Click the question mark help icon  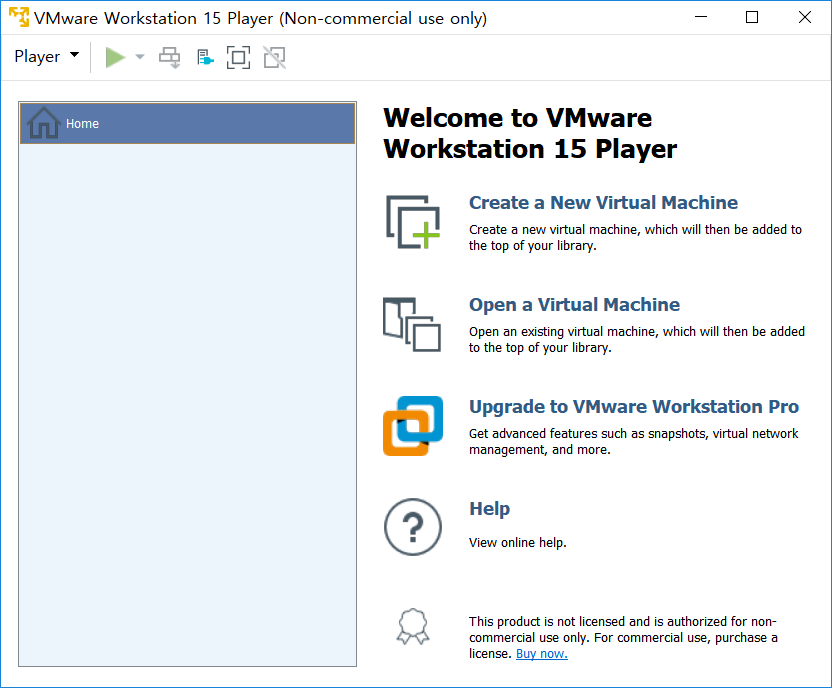[413, 527]
